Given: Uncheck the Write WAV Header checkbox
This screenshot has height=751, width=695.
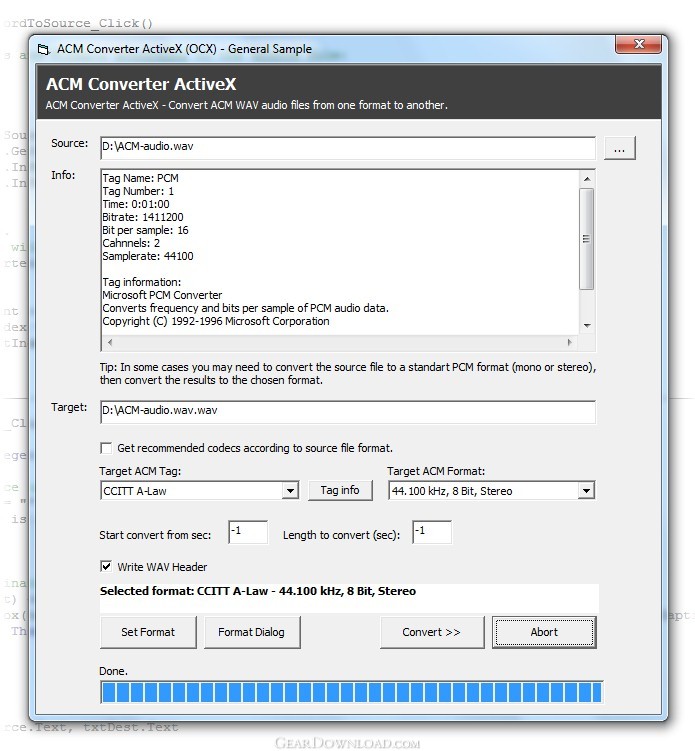Looking at the screenshot, I should (106, 567).
